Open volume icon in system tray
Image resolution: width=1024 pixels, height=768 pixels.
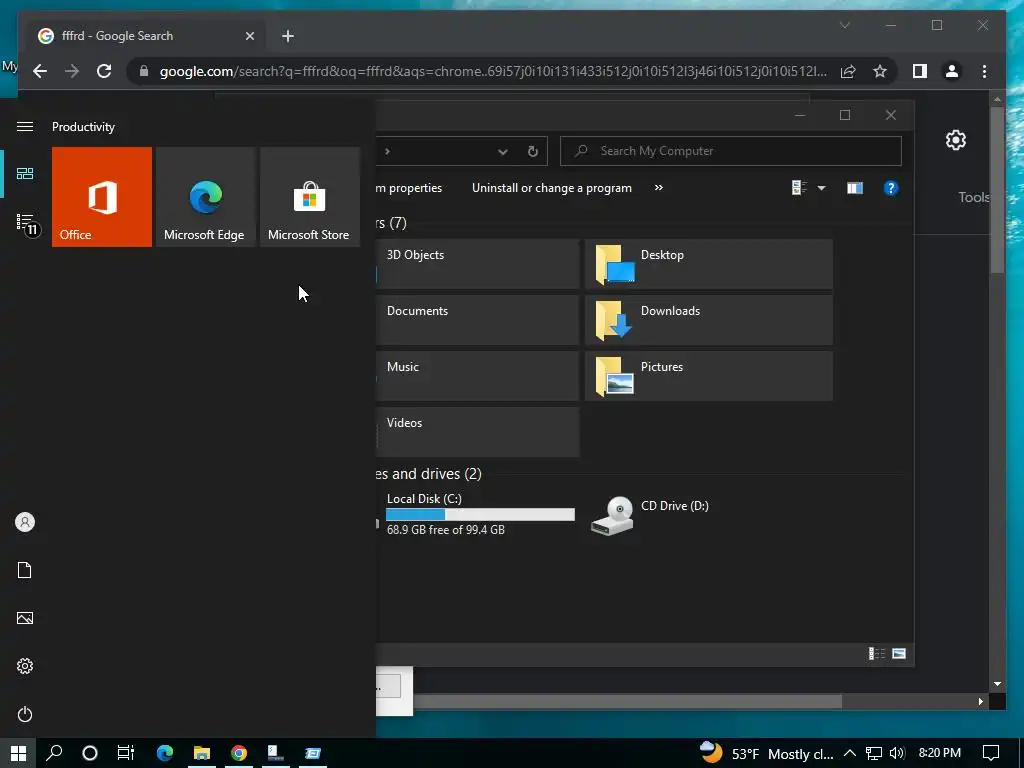(897, 753)
